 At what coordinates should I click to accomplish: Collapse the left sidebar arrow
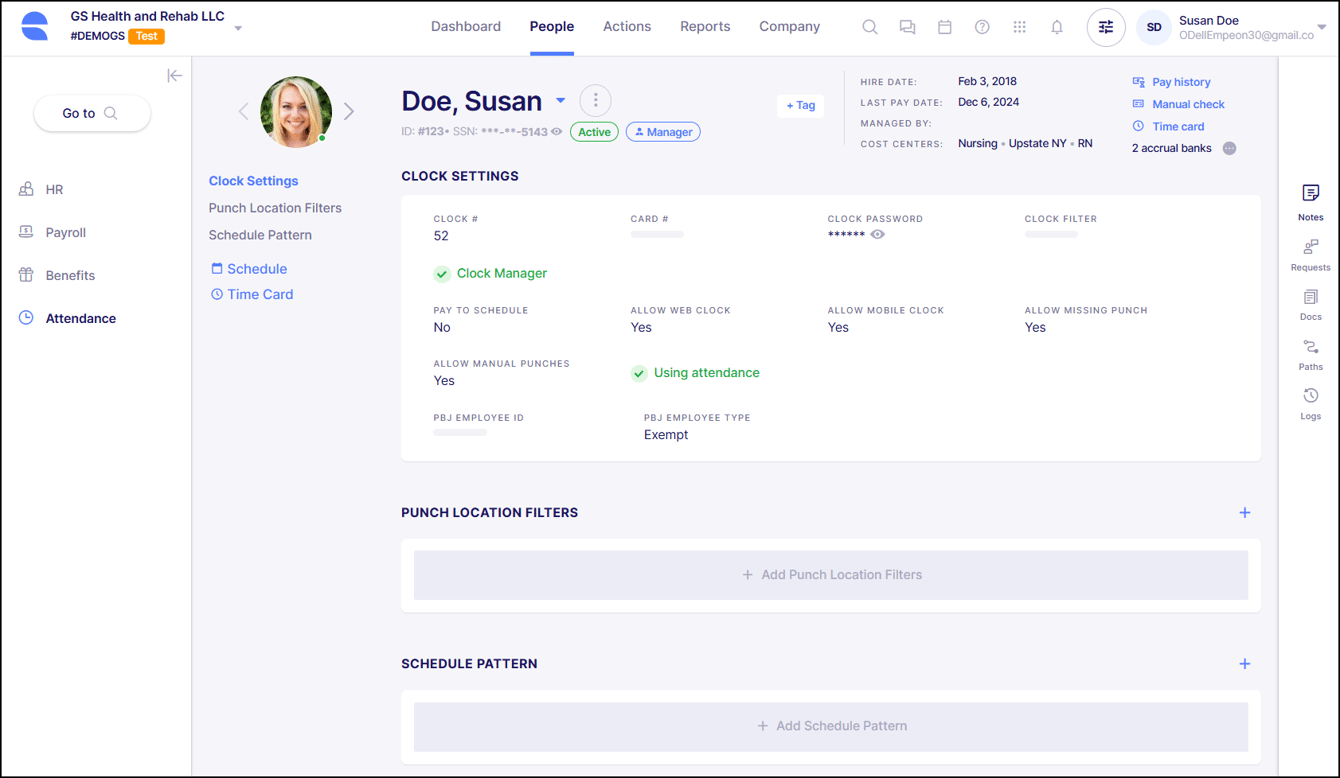(175, 75)
